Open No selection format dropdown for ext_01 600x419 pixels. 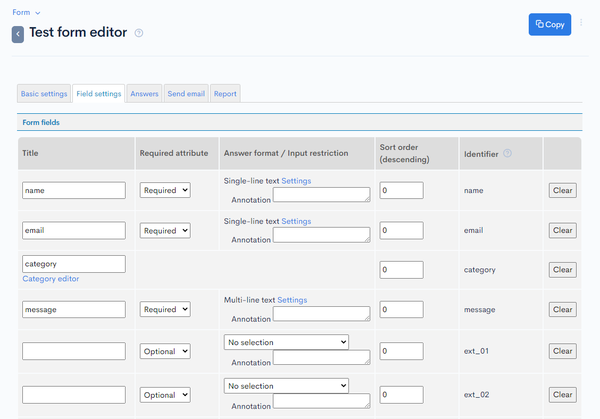[x=286, y=342]
